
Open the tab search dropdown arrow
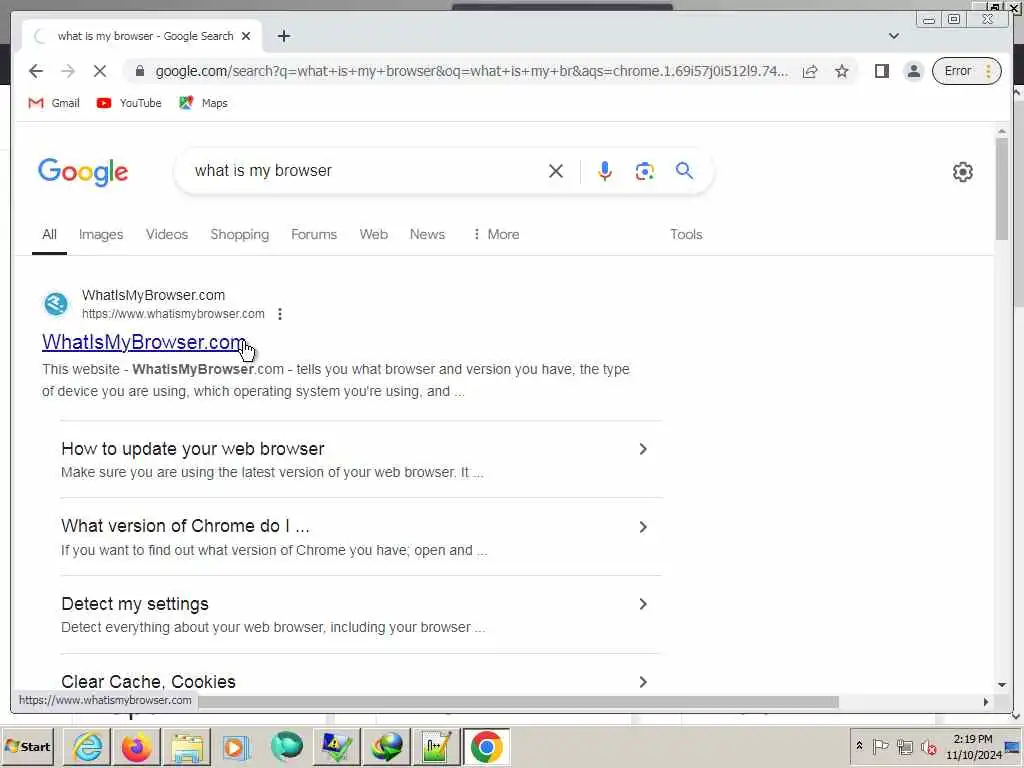(x=893, y=36)
